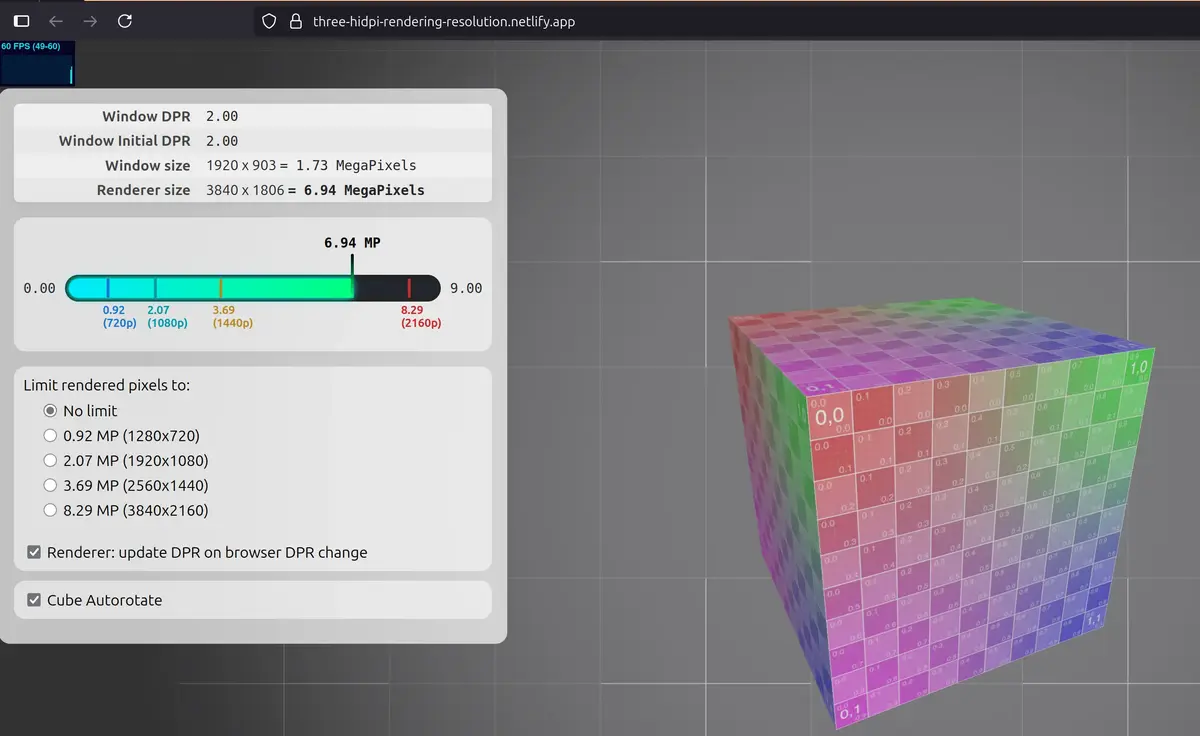Click the URL address bar text
This screenshot has width=1200, height=736.
click(x=443, y=21)
